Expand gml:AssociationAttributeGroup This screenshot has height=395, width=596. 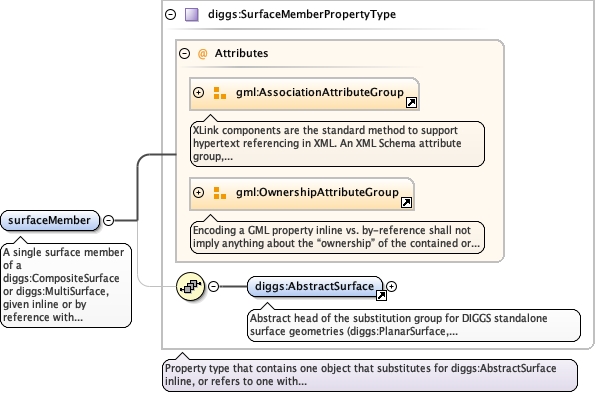(198, 92)
